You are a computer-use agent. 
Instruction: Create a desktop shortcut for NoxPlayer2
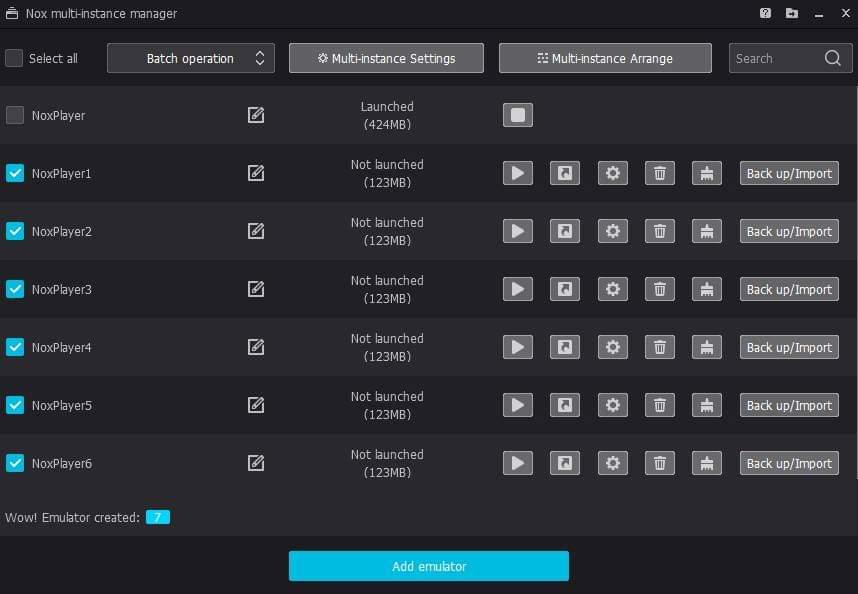click(x=564, y=231)
